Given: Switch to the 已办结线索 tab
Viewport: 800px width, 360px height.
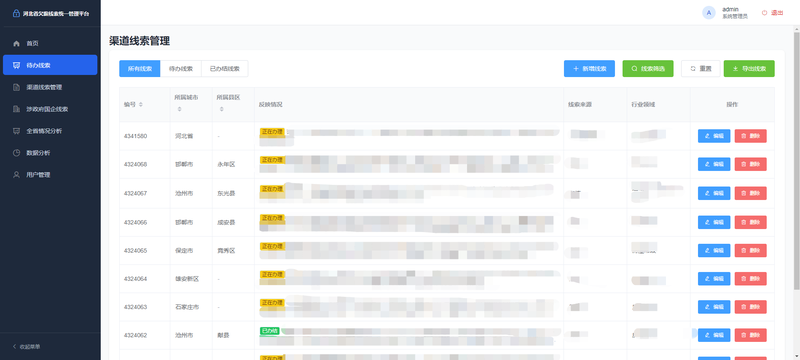Looking at the screenshot, I should pyautogui.click(x=224, y=69).
